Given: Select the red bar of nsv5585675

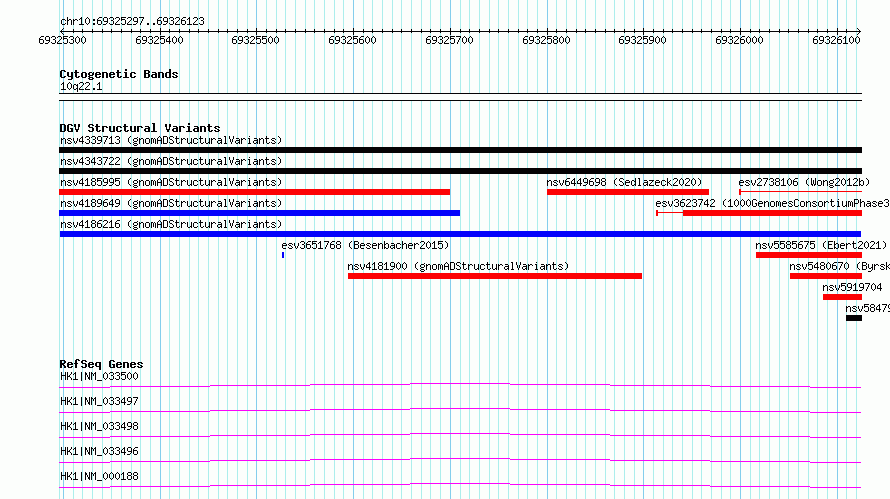Looking at the screenshot, I should point(809,255).
